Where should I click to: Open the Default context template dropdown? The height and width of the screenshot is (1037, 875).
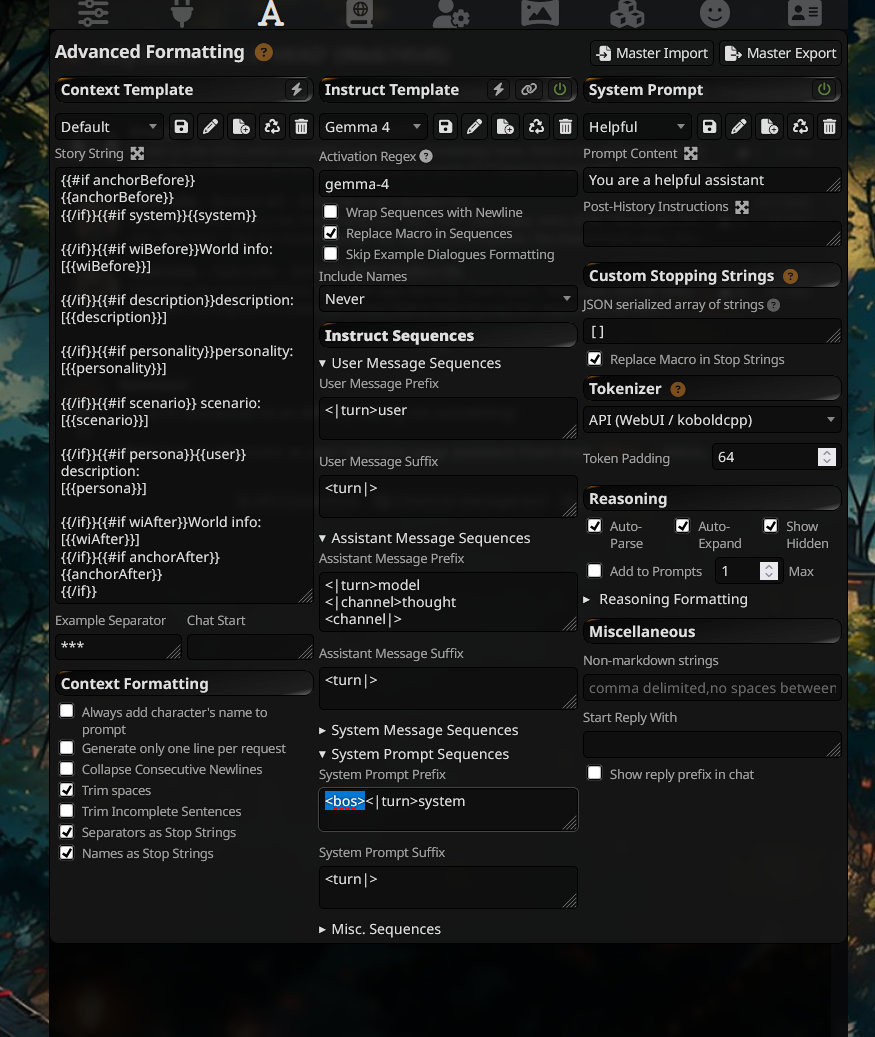coord(109,126)
